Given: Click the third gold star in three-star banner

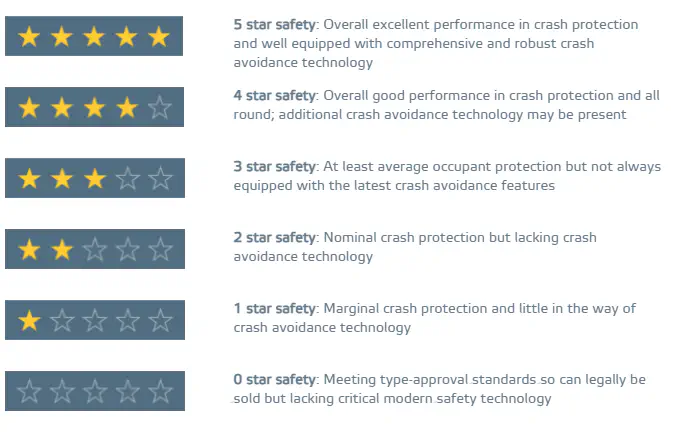Looking at the screenshot, I should [x=95, y=179].
